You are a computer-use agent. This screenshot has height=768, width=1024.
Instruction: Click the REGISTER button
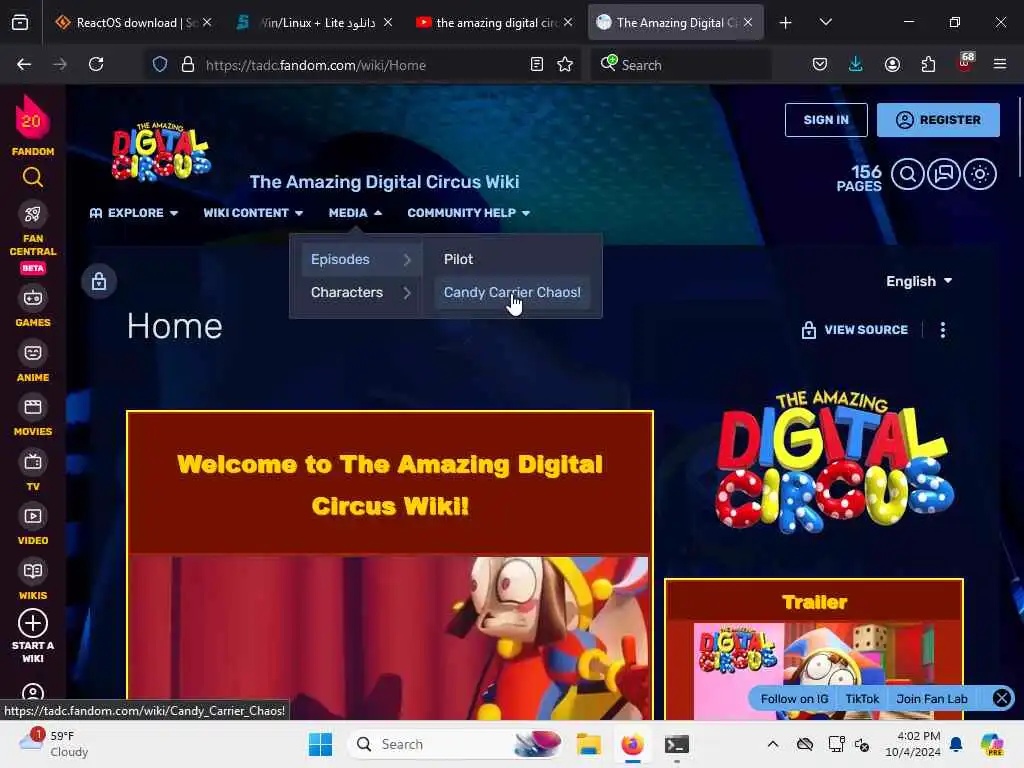pyautogui.click(x=938, y=120)
